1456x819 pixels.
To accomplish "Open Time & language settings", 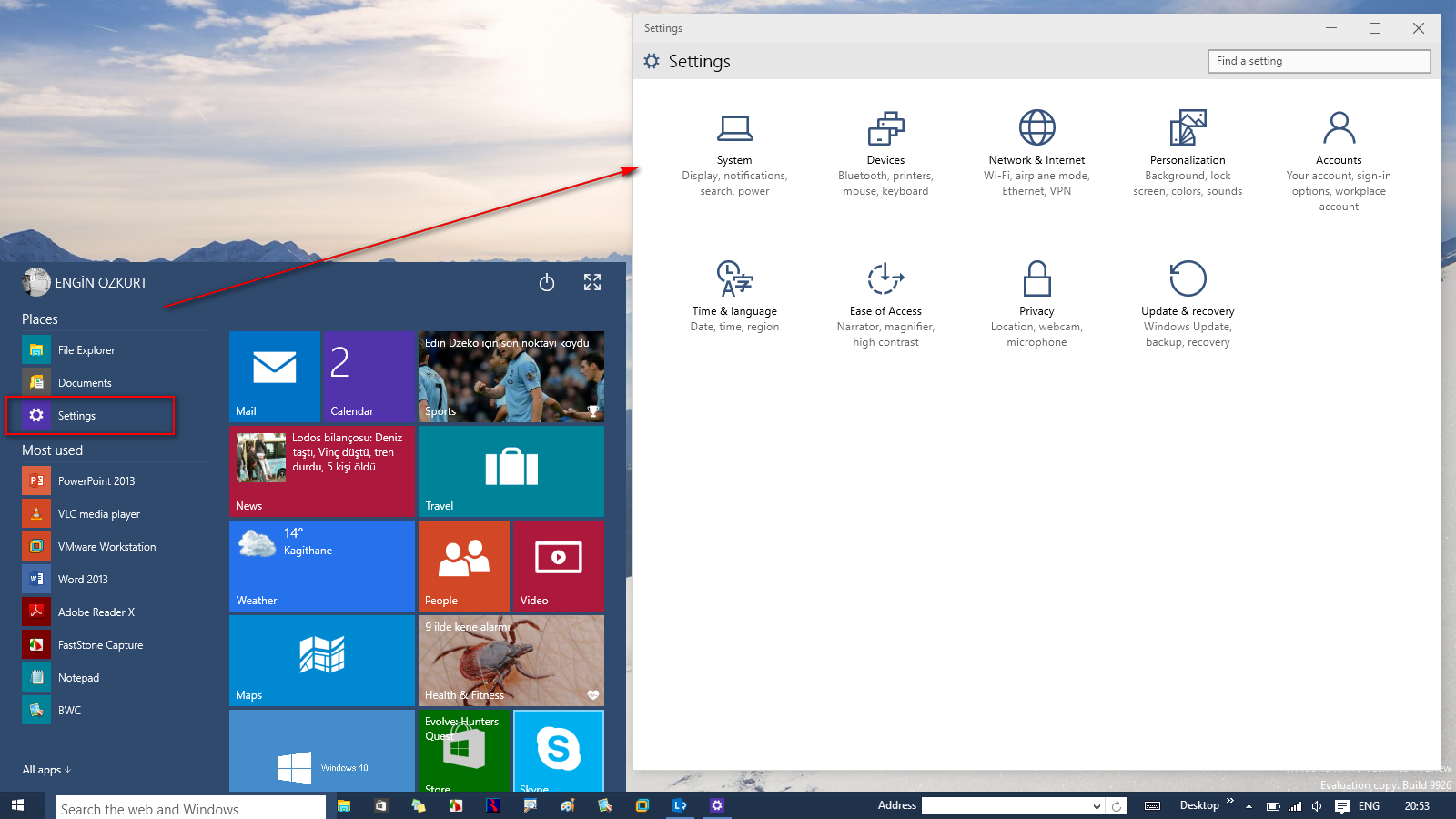I will pyautogui.click(x=734, y=297).
